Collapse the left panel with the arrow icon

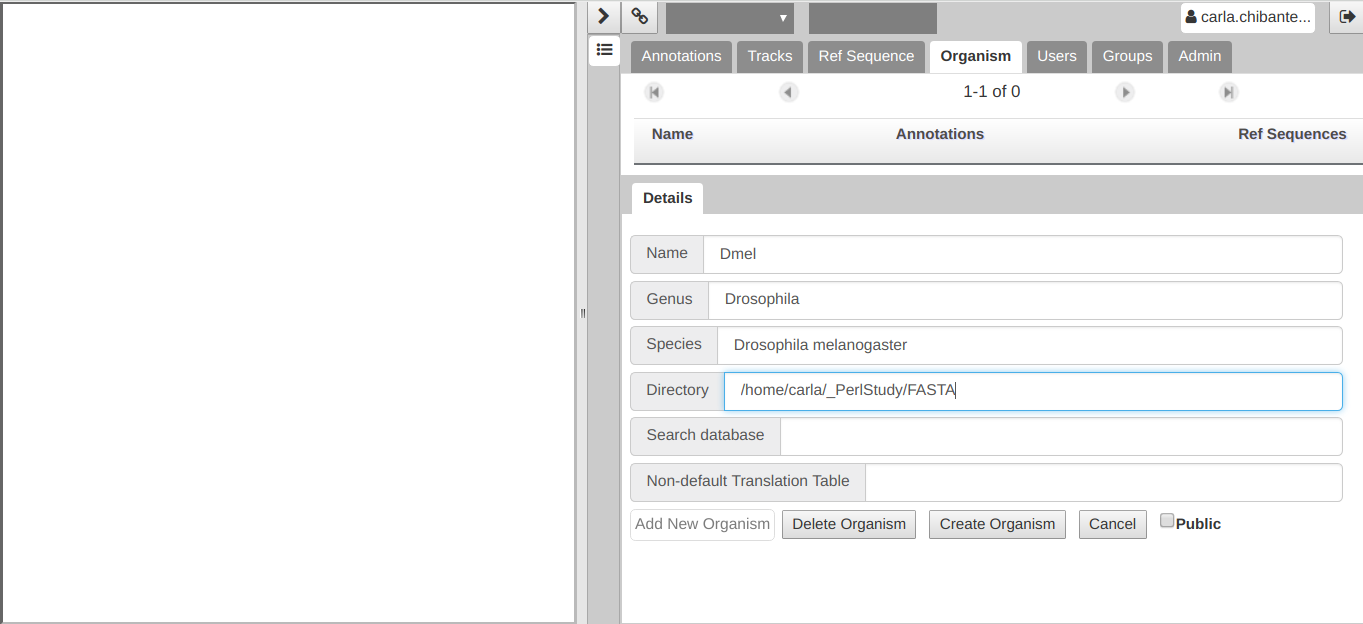point(602,16)
